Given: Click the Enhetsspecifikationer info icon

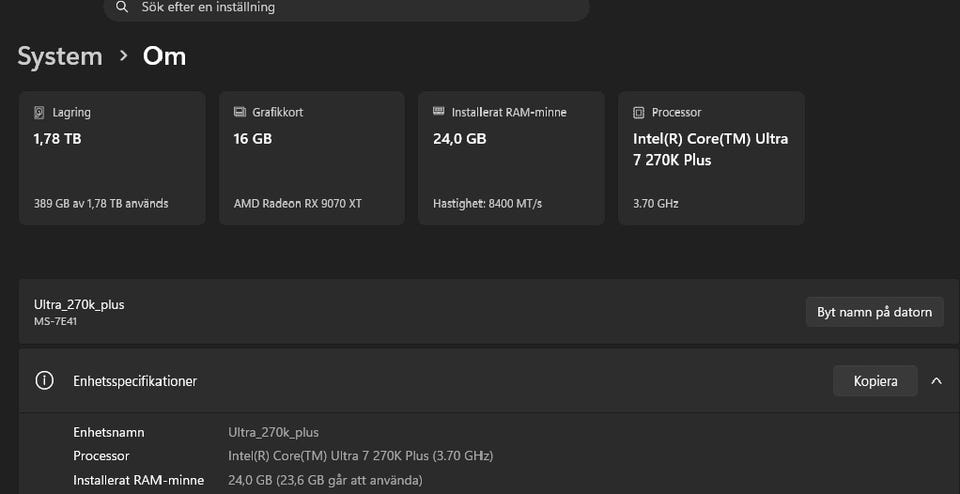Looking at the screenshot, I should [x=44, y=381].
